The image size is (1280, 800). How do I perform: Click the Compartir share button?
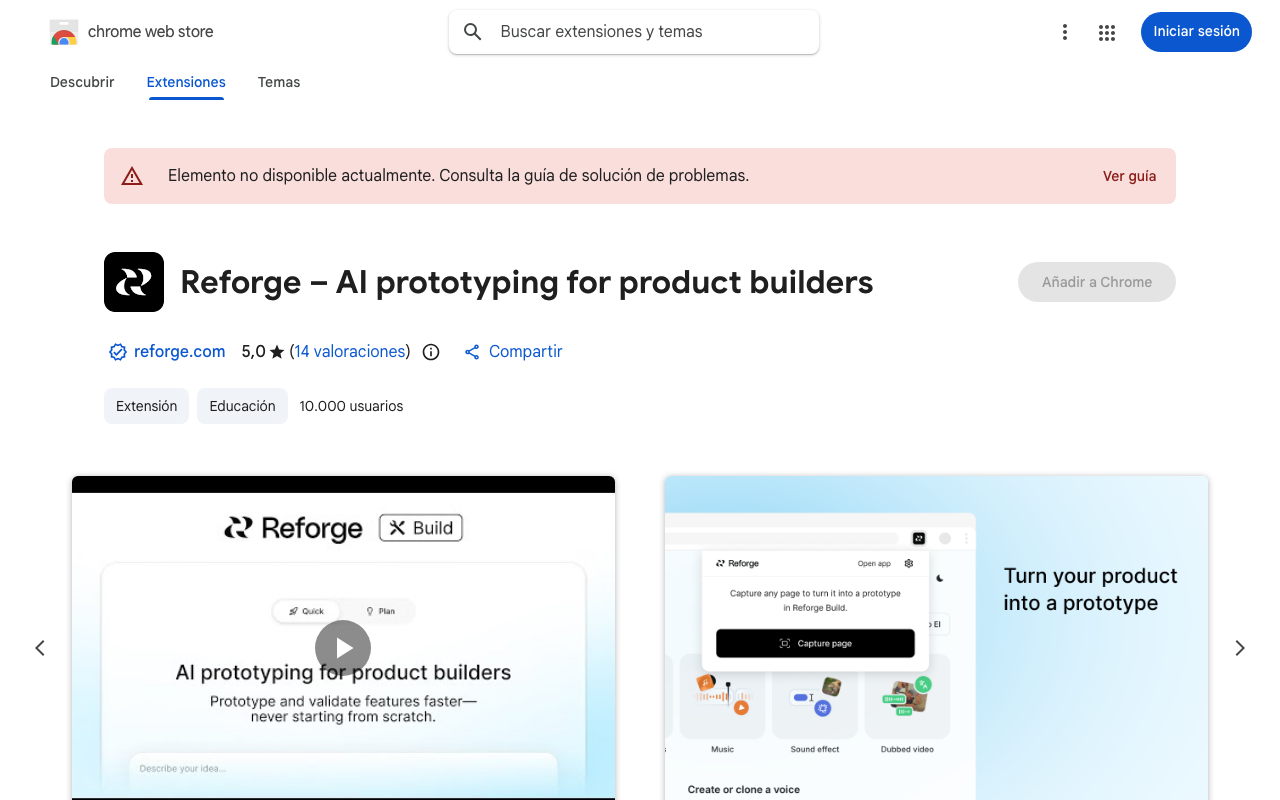click(x=514, y=352)
